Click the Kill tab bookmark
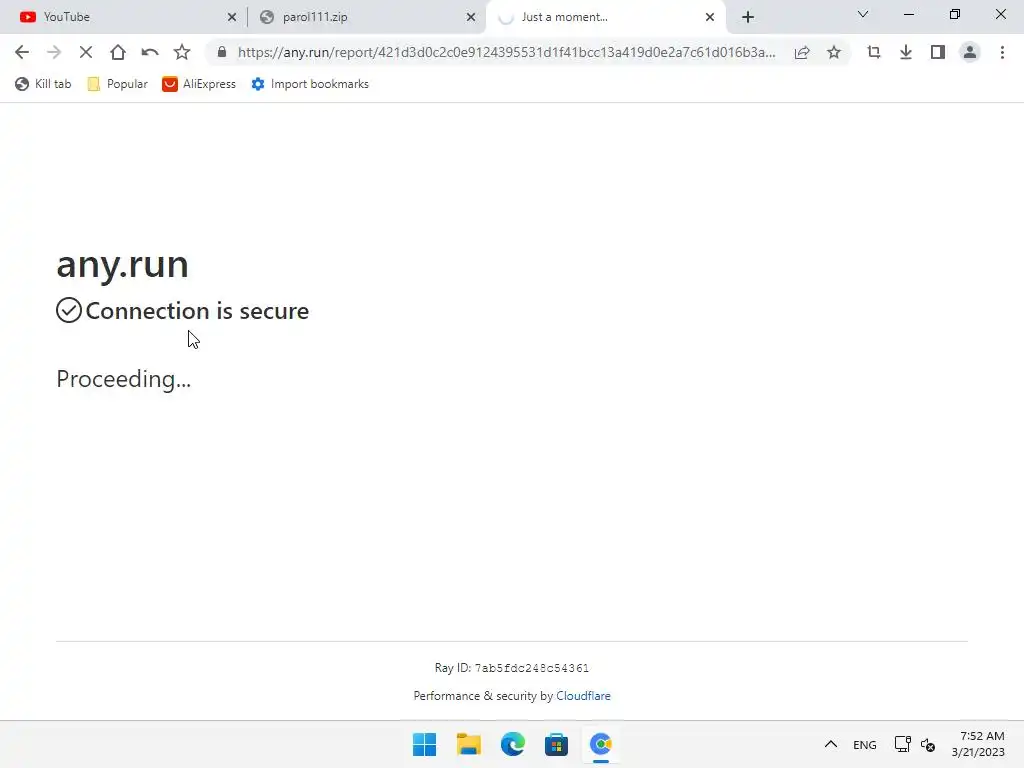Screen dimensions: 1024x768 [43, 84]
